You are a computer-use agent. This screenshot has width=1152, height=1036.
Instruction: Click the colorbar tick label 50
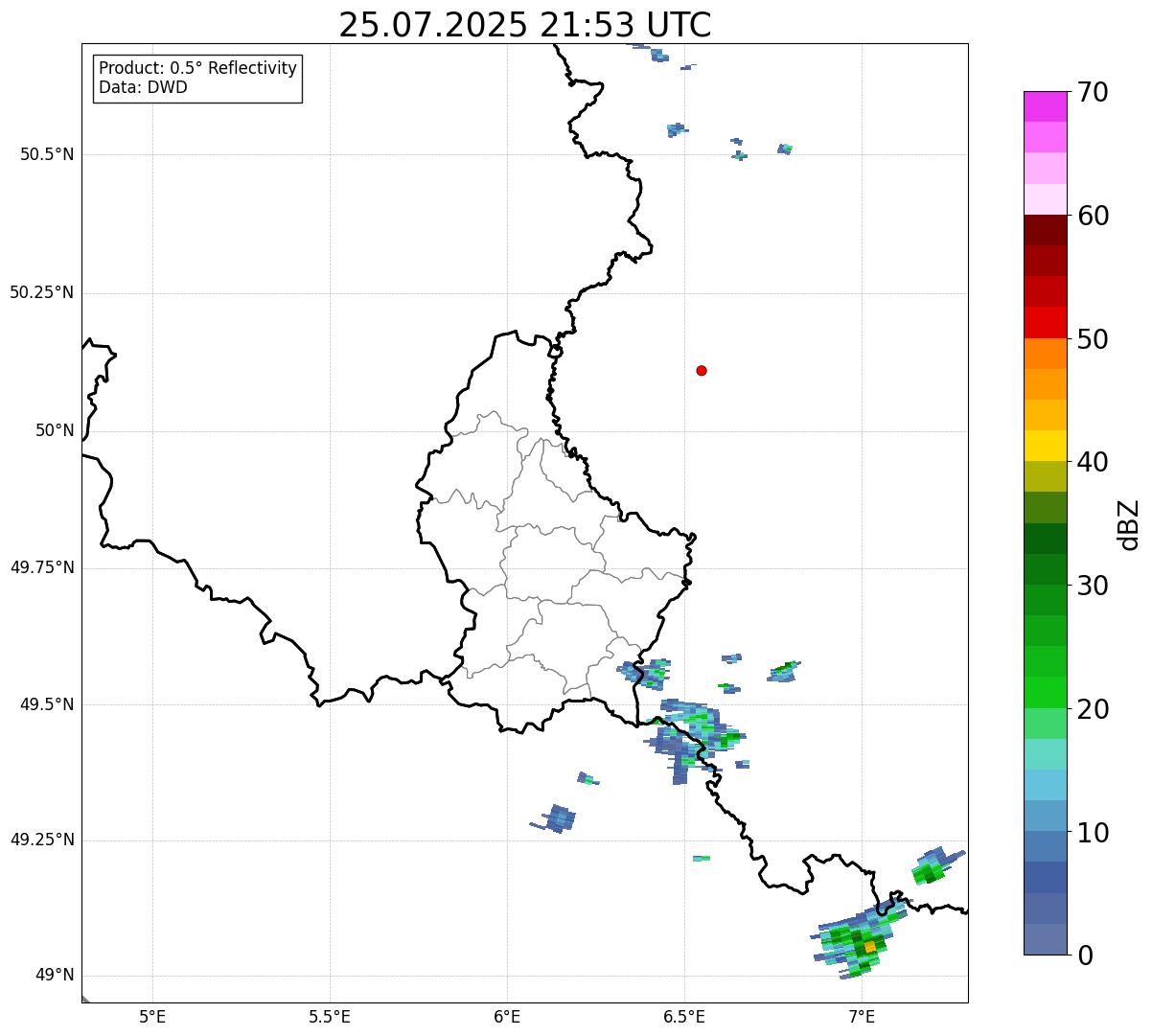1093,339
